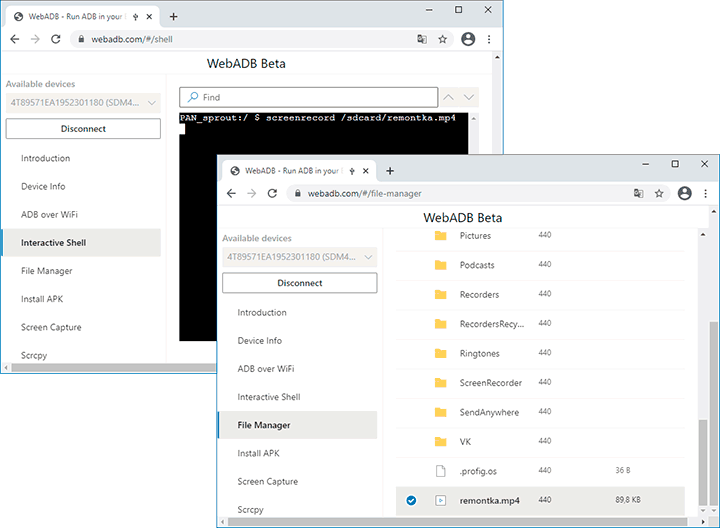Image resolution: width=720 pixels, height=528 pixels.
Task: Go back in the file-manager browser window
Action: tap(231, 193)
